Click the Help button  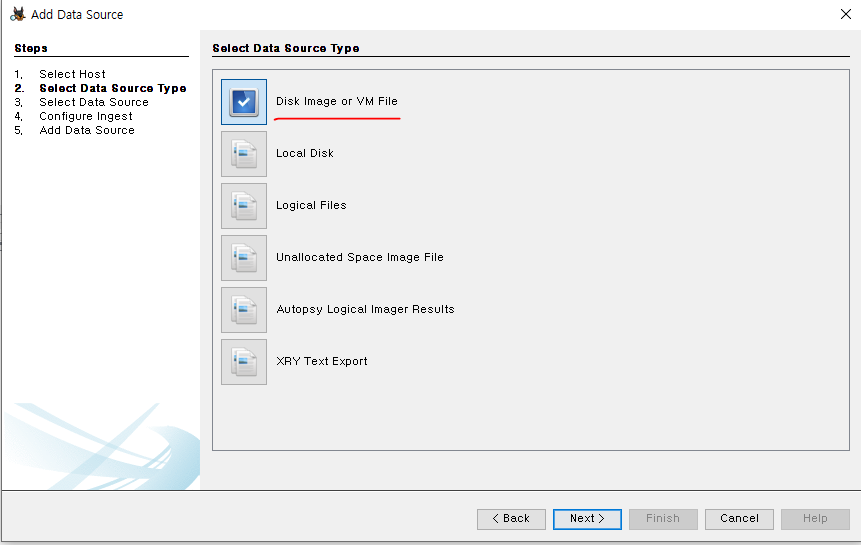[x=815, y=519]
